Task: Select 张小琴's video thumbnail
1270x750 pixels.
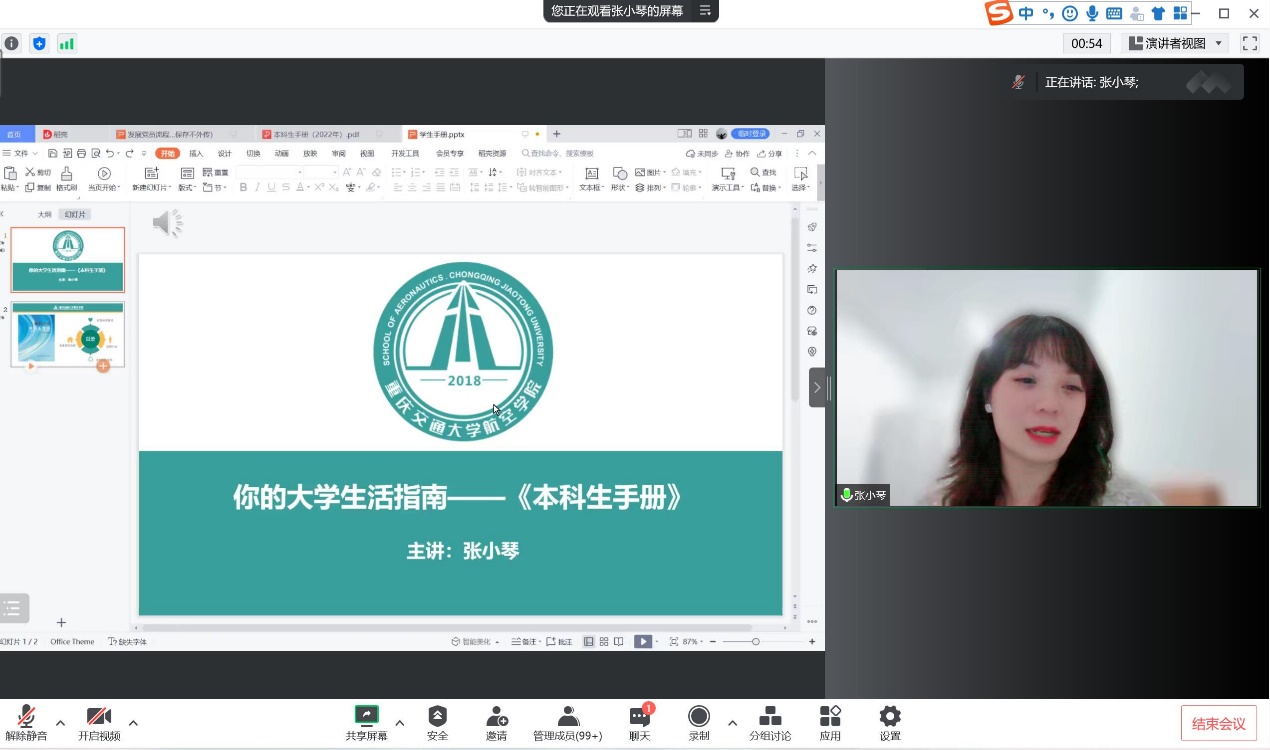Action: point(1047,387)
